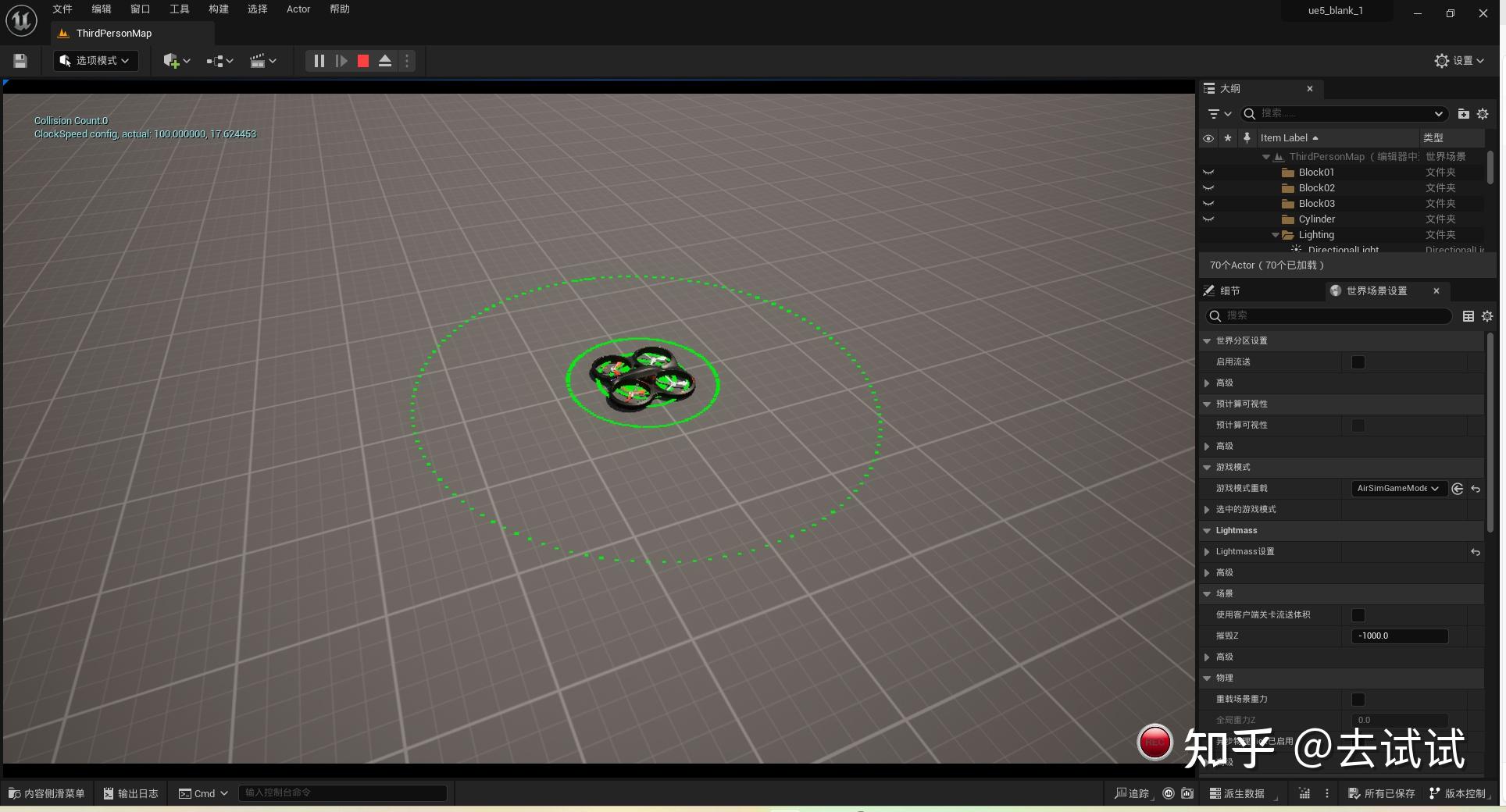Open the 窗口 menu
1506x812 pixels.
pyautogui.click(x=139, y=9)
